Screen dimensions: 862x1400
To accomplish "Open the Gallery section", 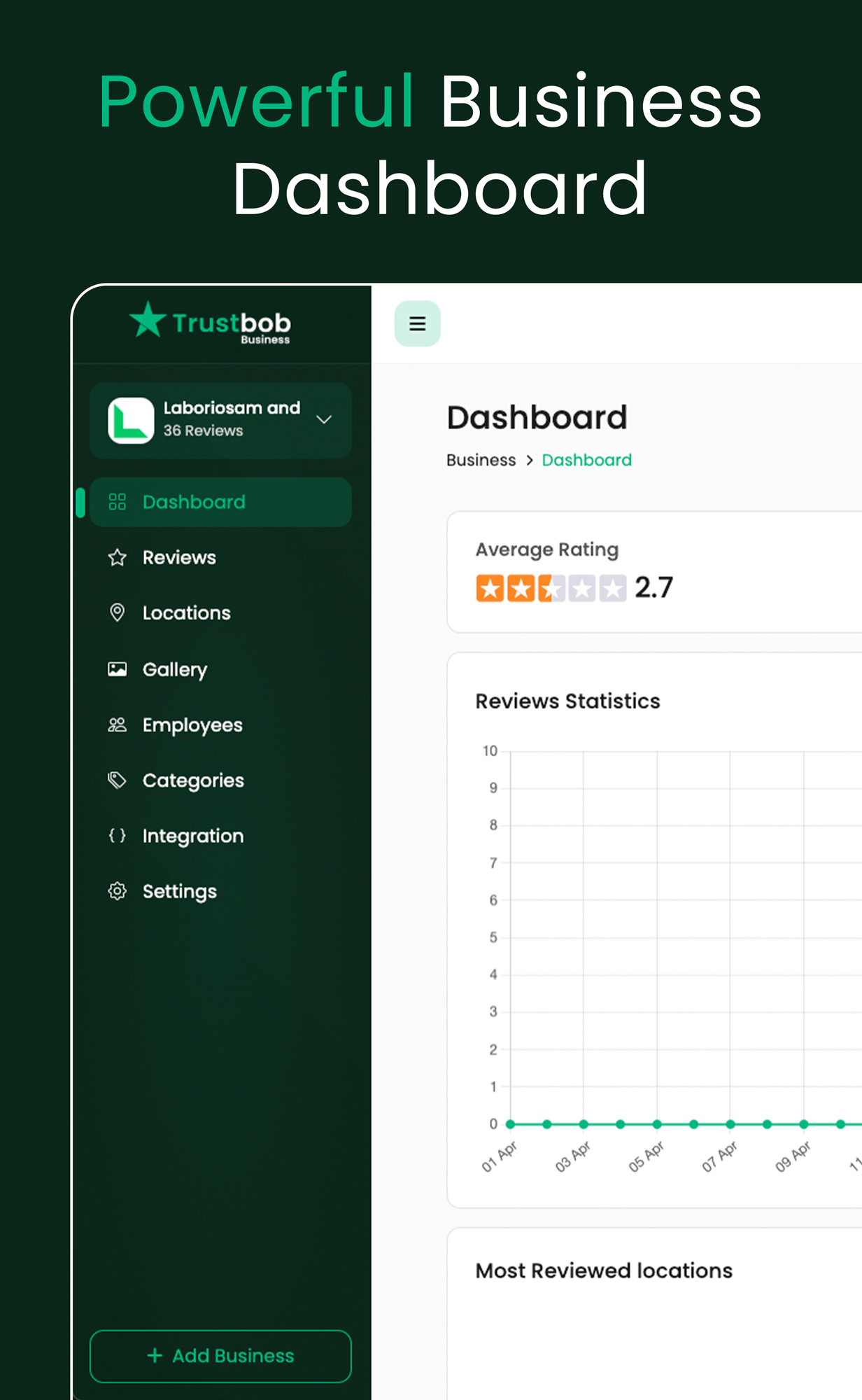I will [220, 669].
